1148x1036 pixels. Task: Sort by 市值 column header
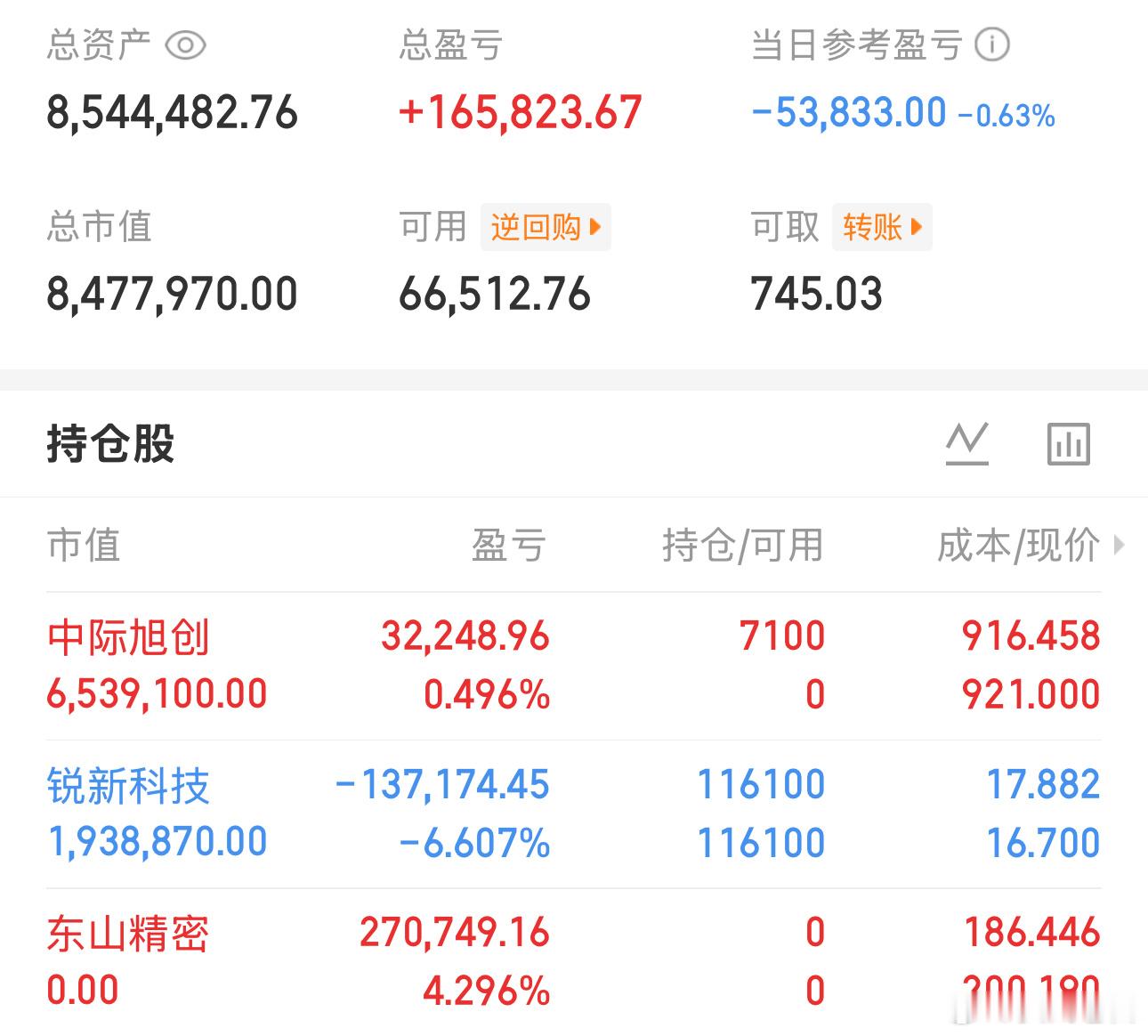(84, 545)
